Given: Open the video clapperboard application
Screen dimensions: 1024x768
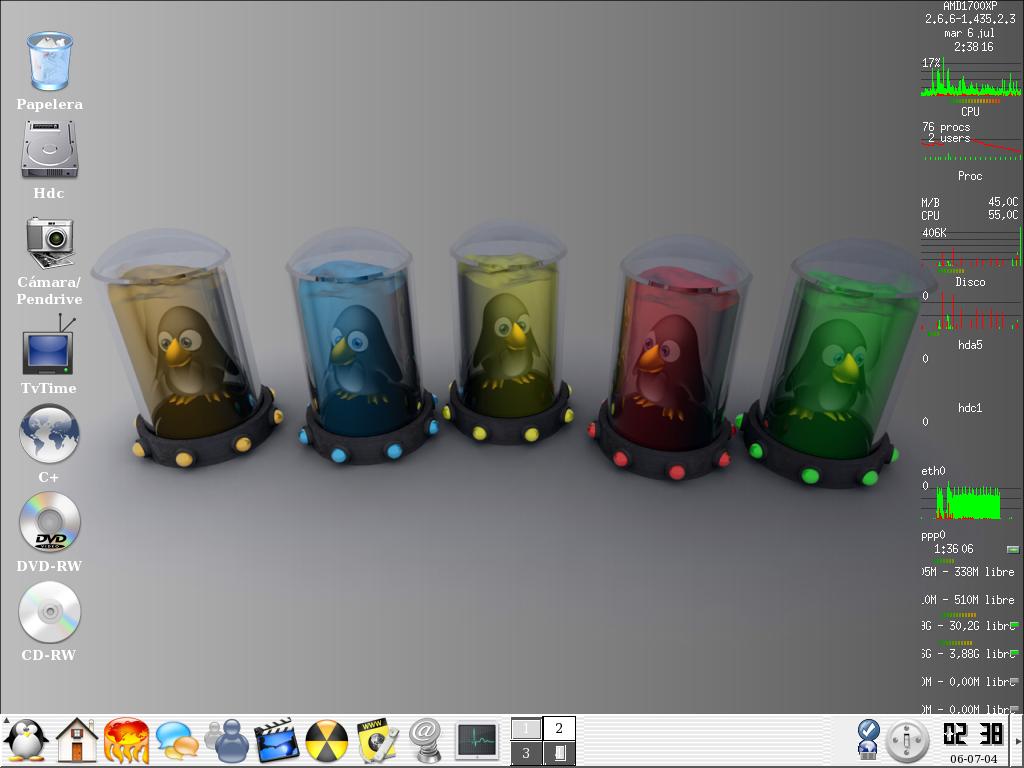Looking at the screenshot, I should [276, 741].
